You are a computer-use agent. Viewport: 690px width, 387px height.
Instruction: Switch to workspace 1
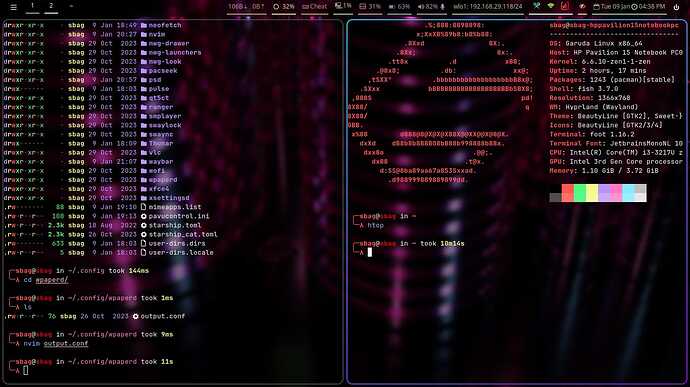pyautogui.click(x=33, y=6)
